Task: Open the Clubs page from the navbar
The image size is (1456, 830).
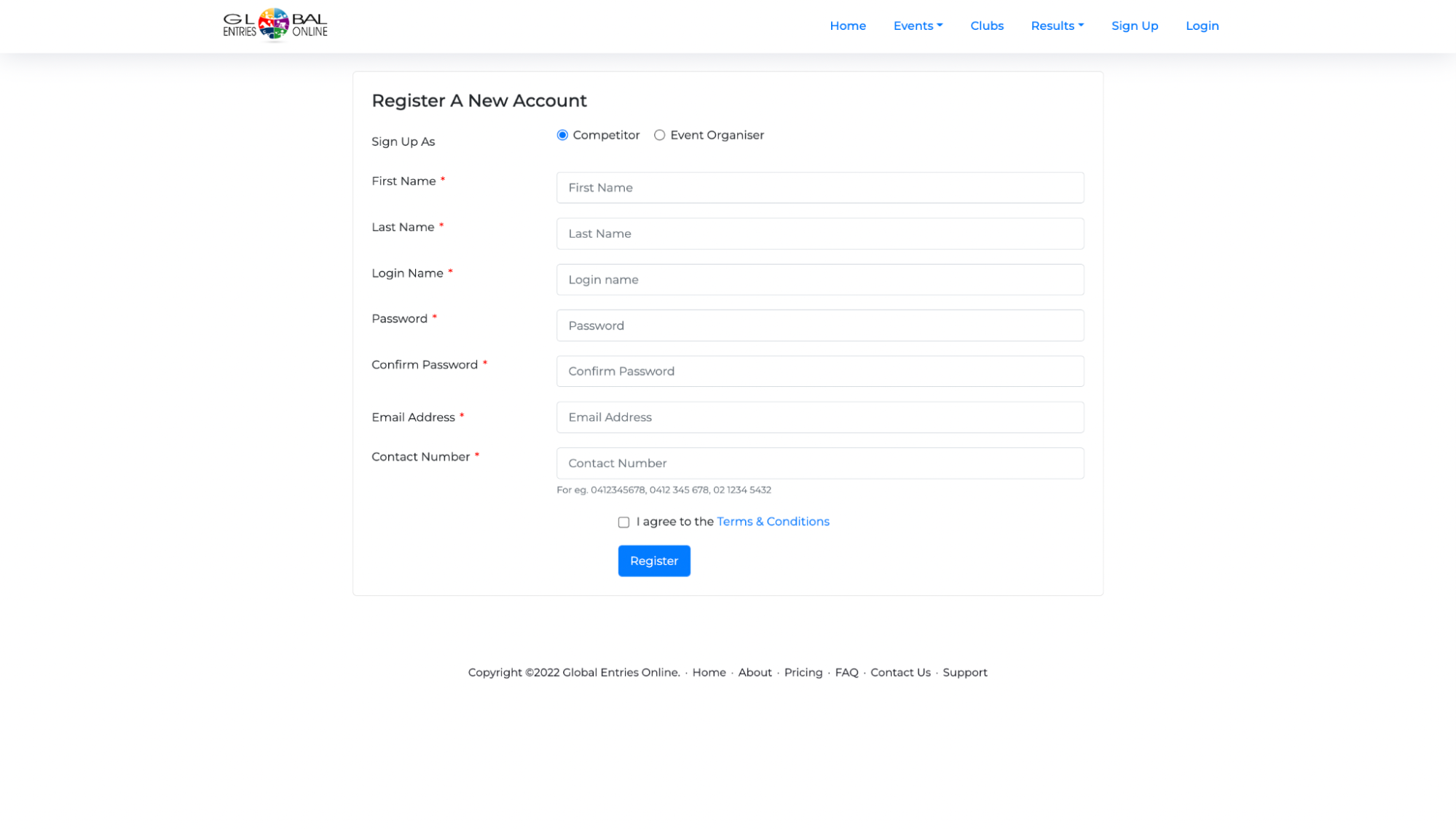Action: [x=987, y=26]
